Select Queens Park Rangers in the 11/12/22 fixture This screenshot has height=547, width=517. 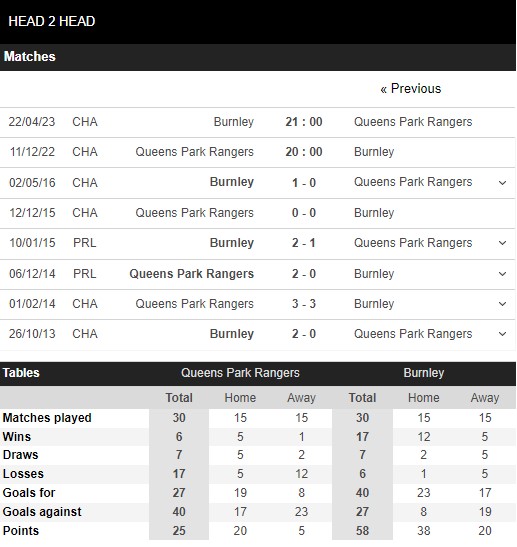[x=194, y=152]
